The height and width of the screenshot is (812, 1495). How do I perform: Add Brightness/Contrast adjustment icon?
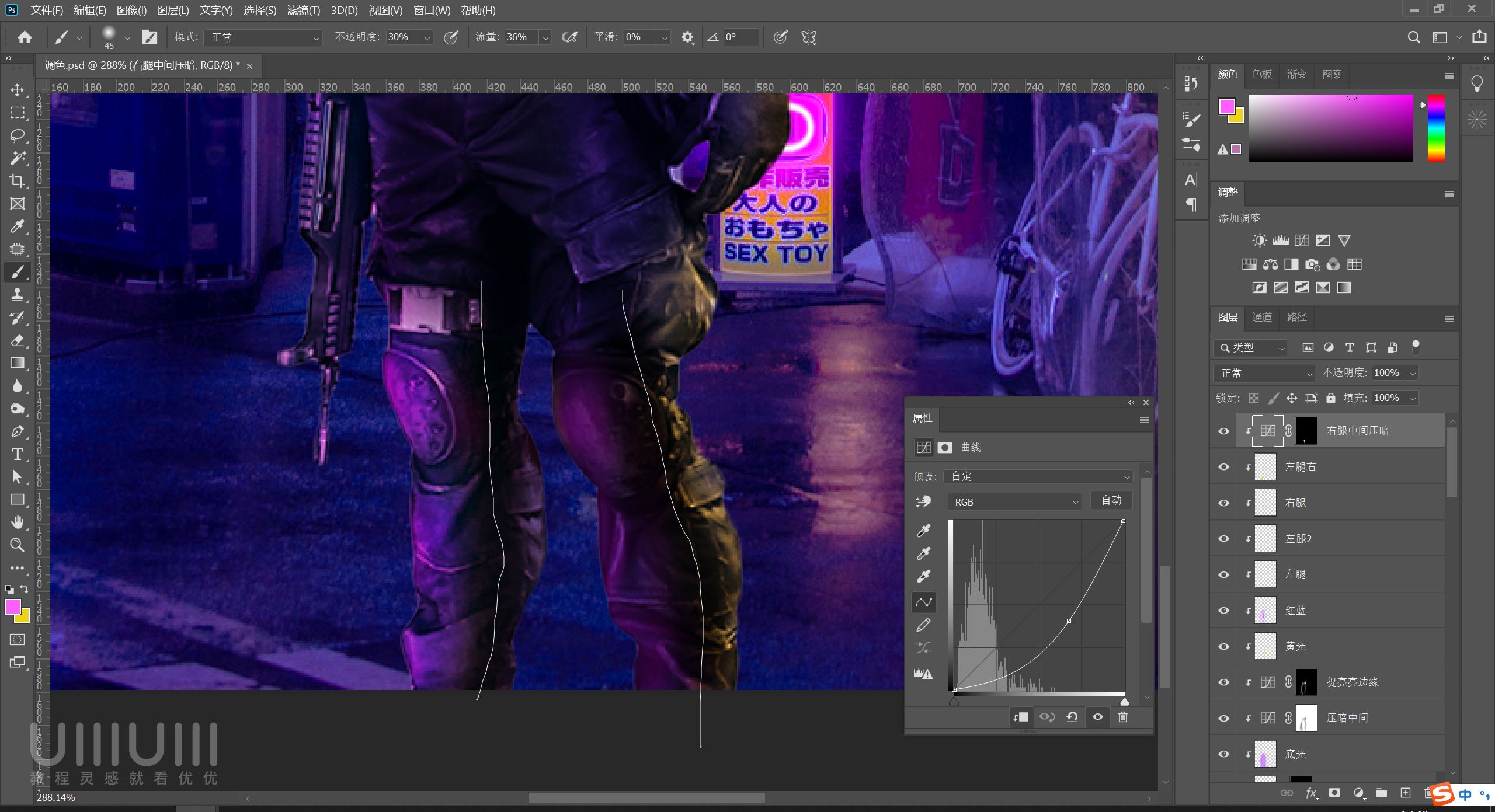1260,241
